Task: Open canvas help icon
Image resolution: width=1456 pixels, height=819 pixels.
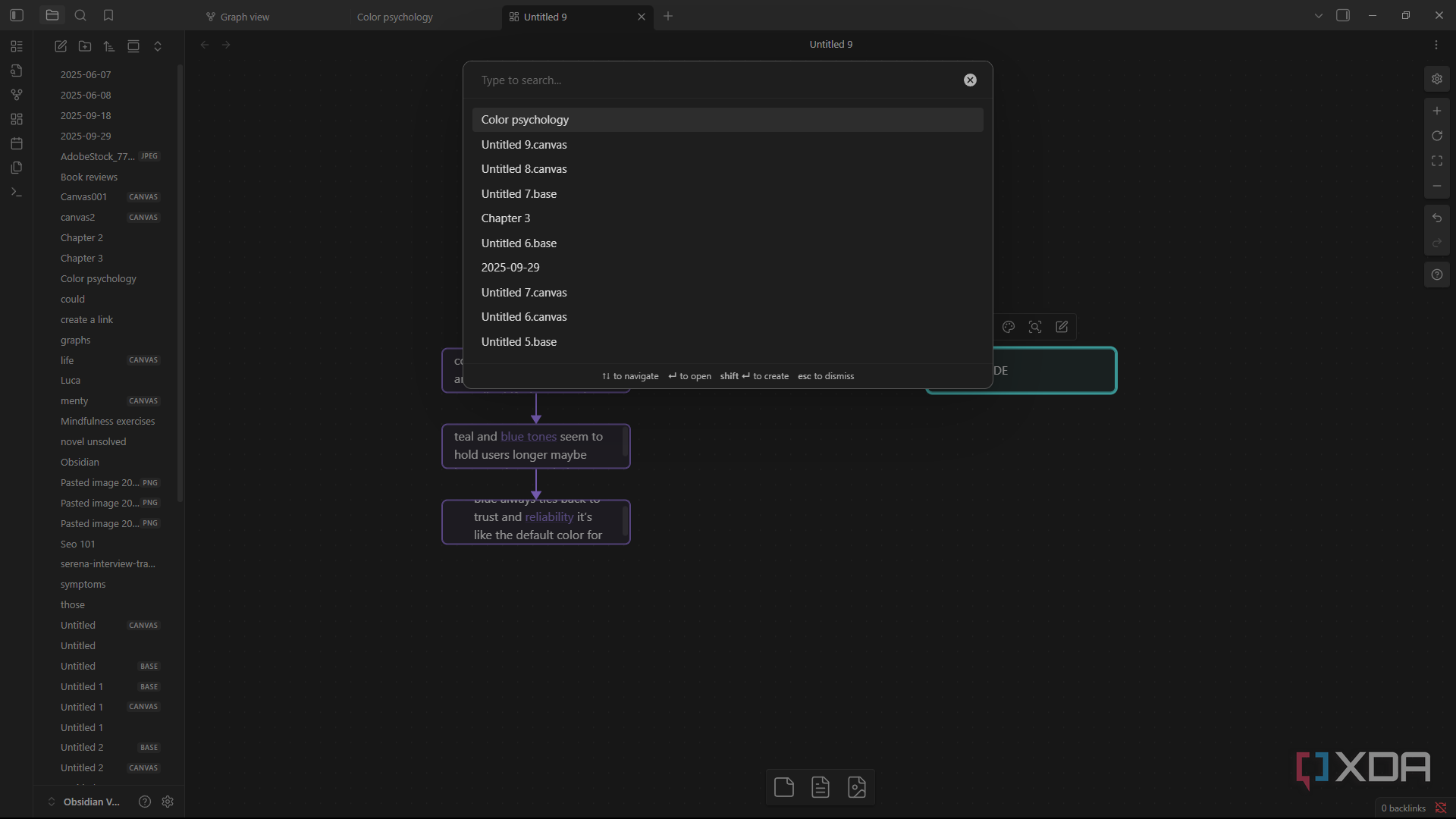Action: pos(1436,275)
